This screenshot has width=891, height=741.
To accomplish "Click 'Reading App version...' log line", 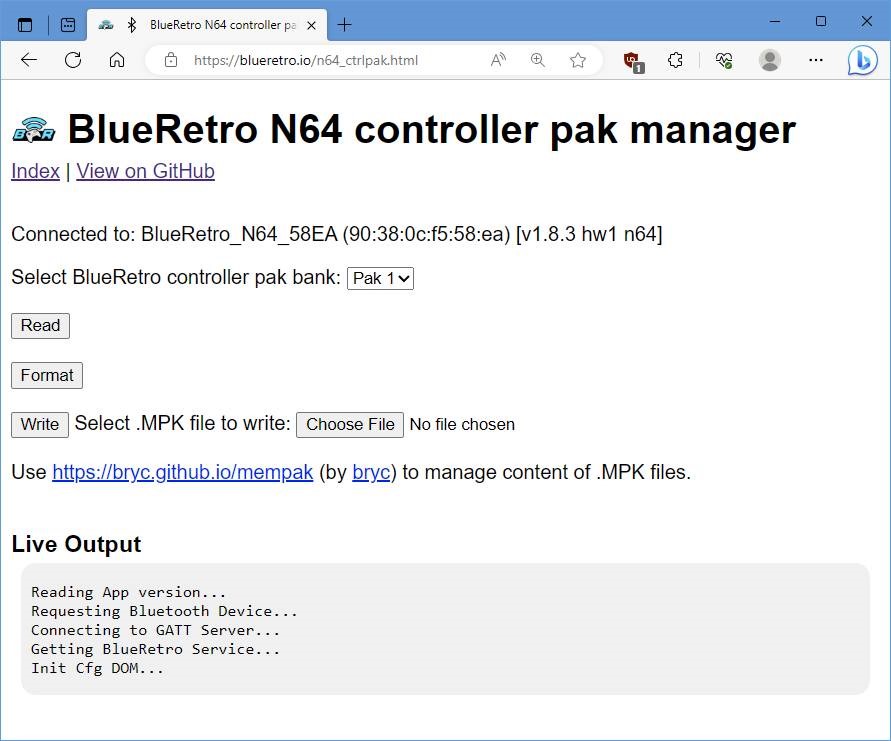I will [128, 592].
